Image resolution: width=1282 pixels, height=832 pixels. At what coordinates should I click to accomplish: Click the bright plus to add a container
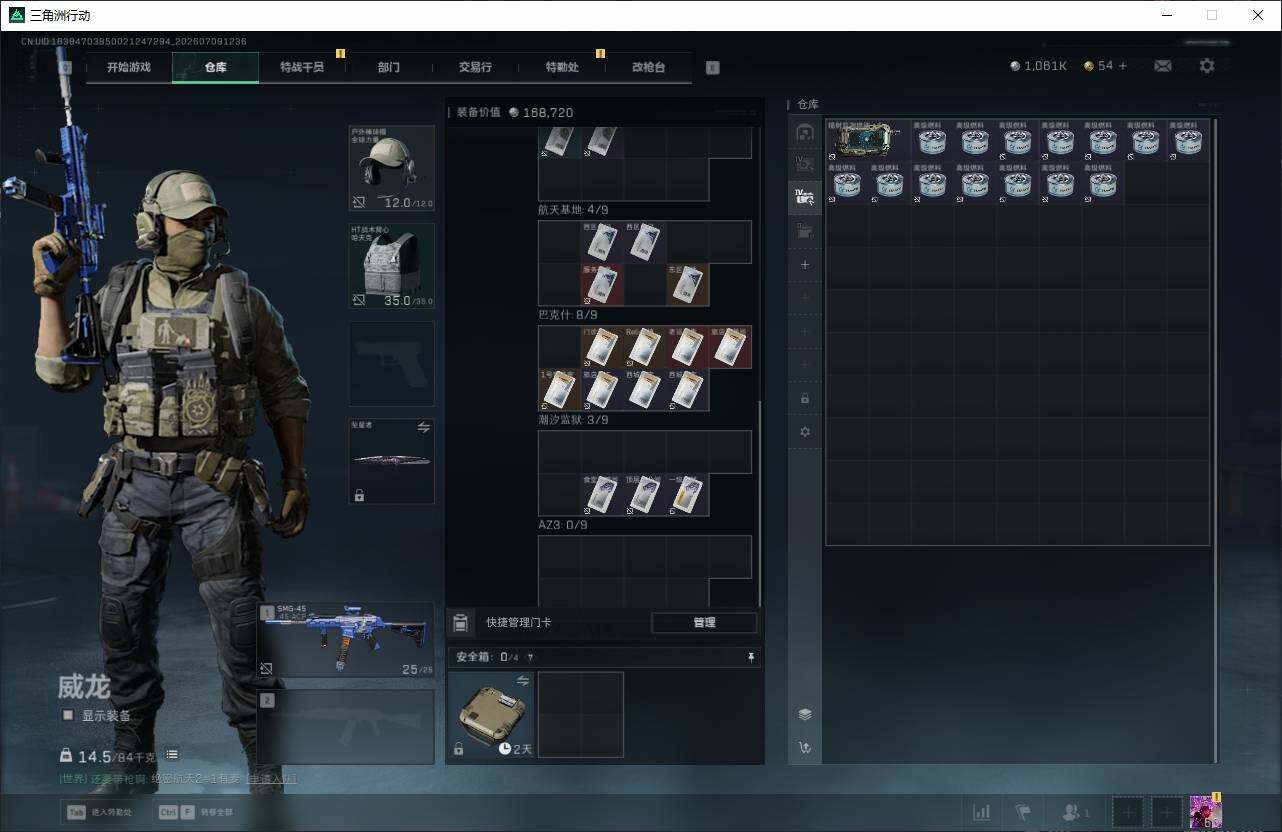[805, 265]
